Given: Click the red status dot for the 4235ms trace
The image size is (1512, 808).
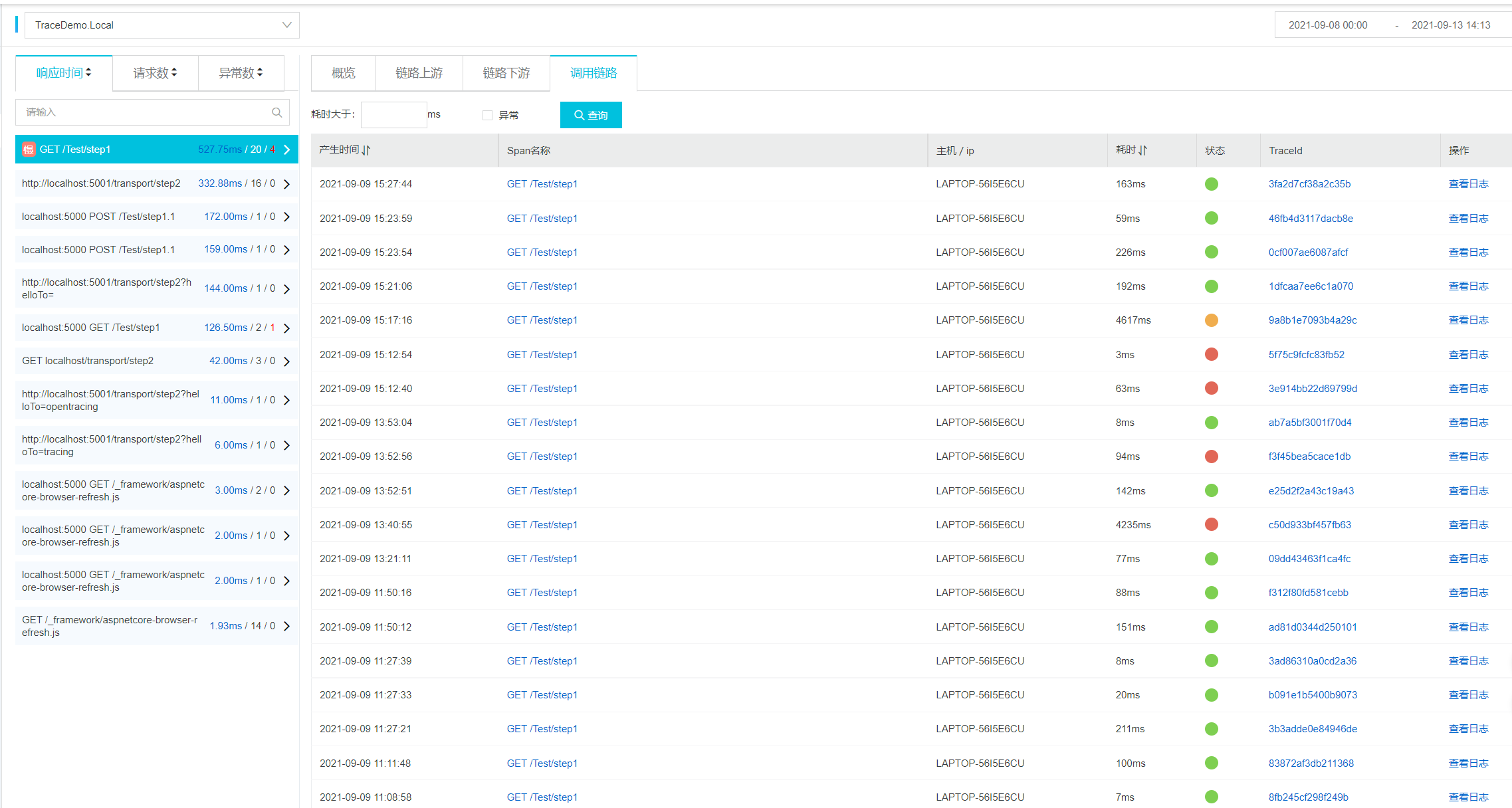Looking at the screenshot, I should [1211, 525].
